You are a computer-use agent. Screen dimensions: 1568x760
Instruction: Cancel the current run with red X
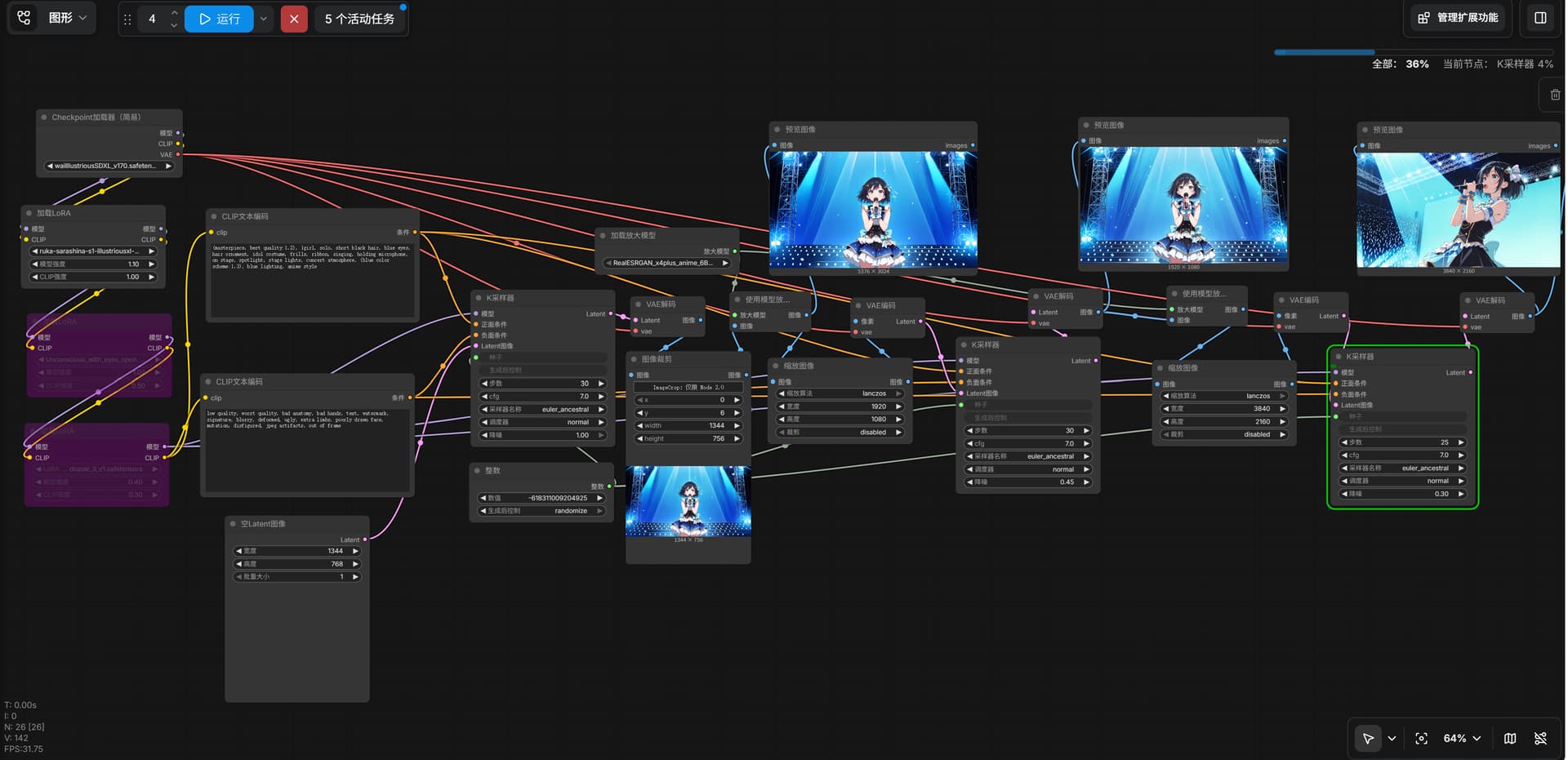click(294, 19)
